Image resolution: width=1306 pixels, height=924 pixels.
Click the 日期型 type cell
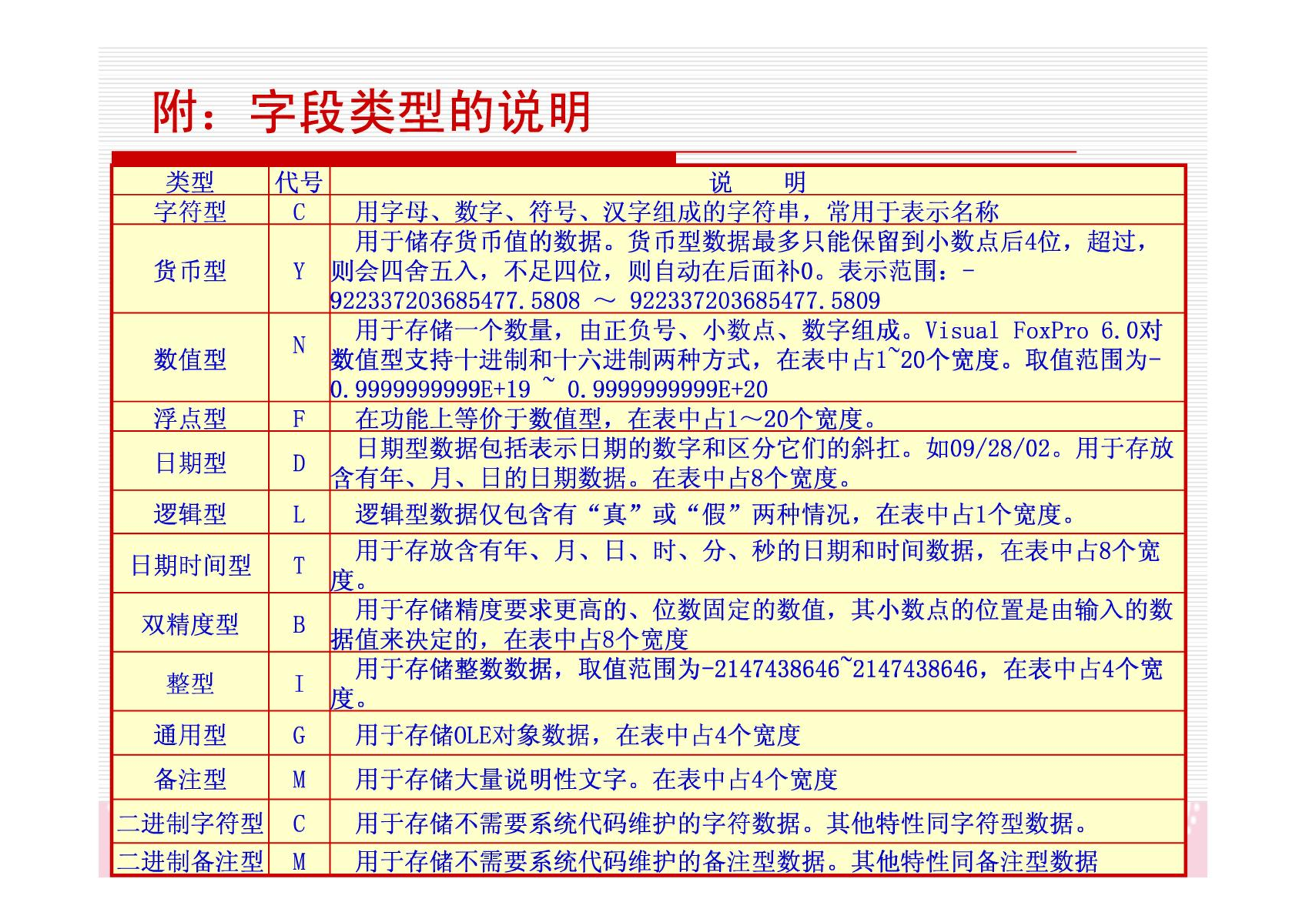(x=191, y=463)
